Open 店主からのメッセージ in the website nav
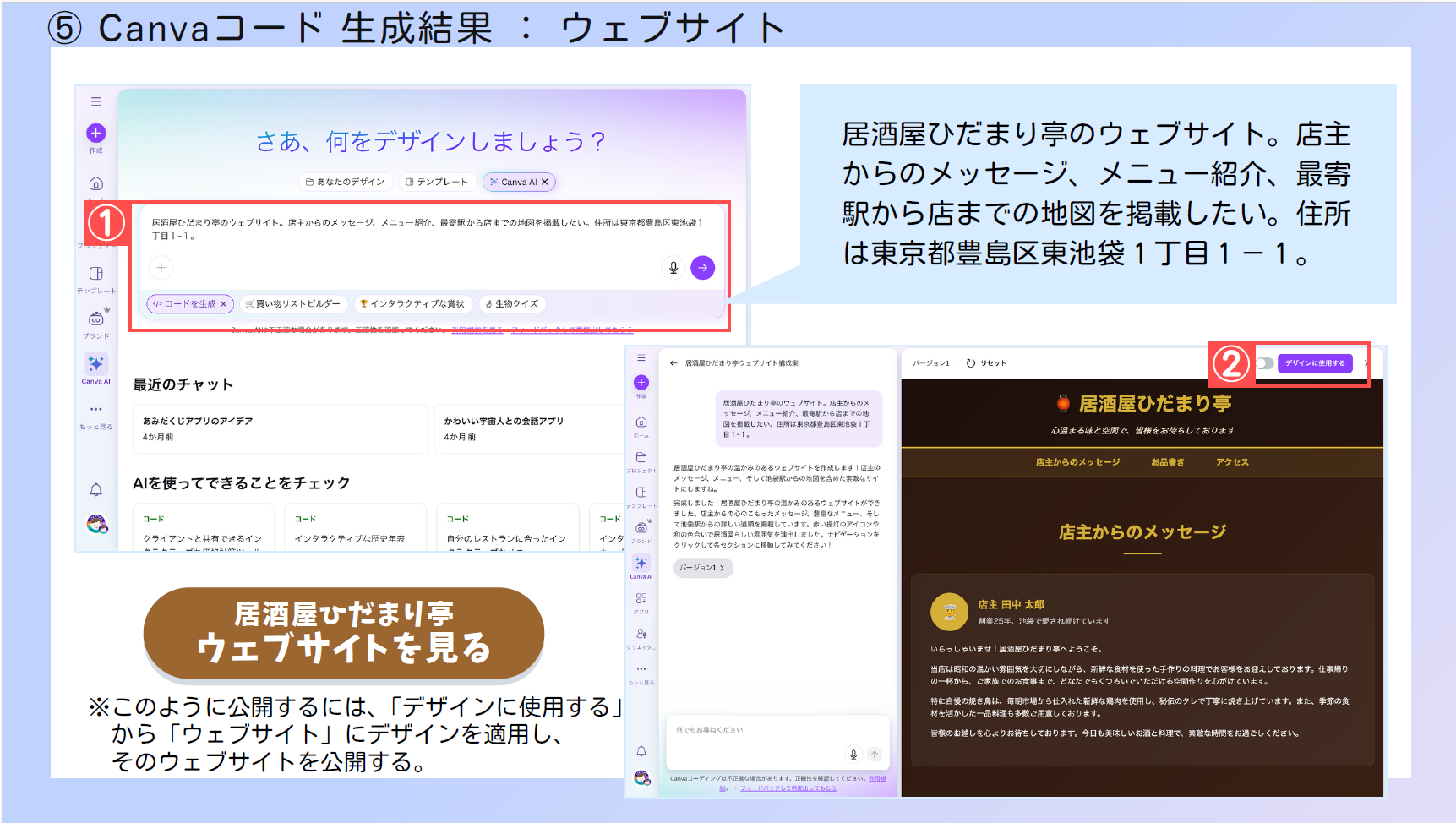 [x=1077, y=462]
